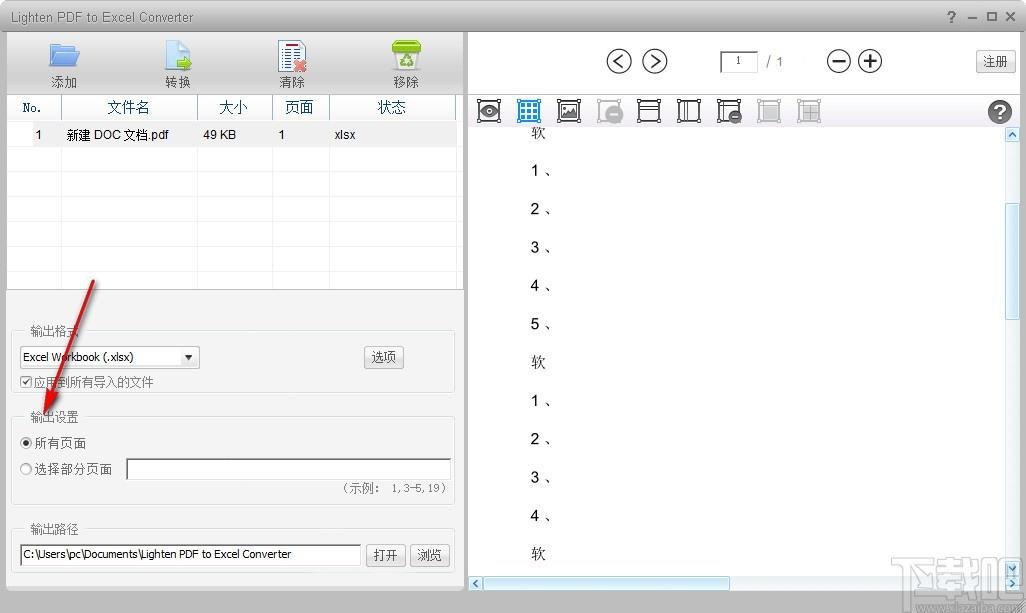This screenshot has width=1026, height=613.
Task: Click the preview vertical scrollbar thumb
Action: (1012, 262)
